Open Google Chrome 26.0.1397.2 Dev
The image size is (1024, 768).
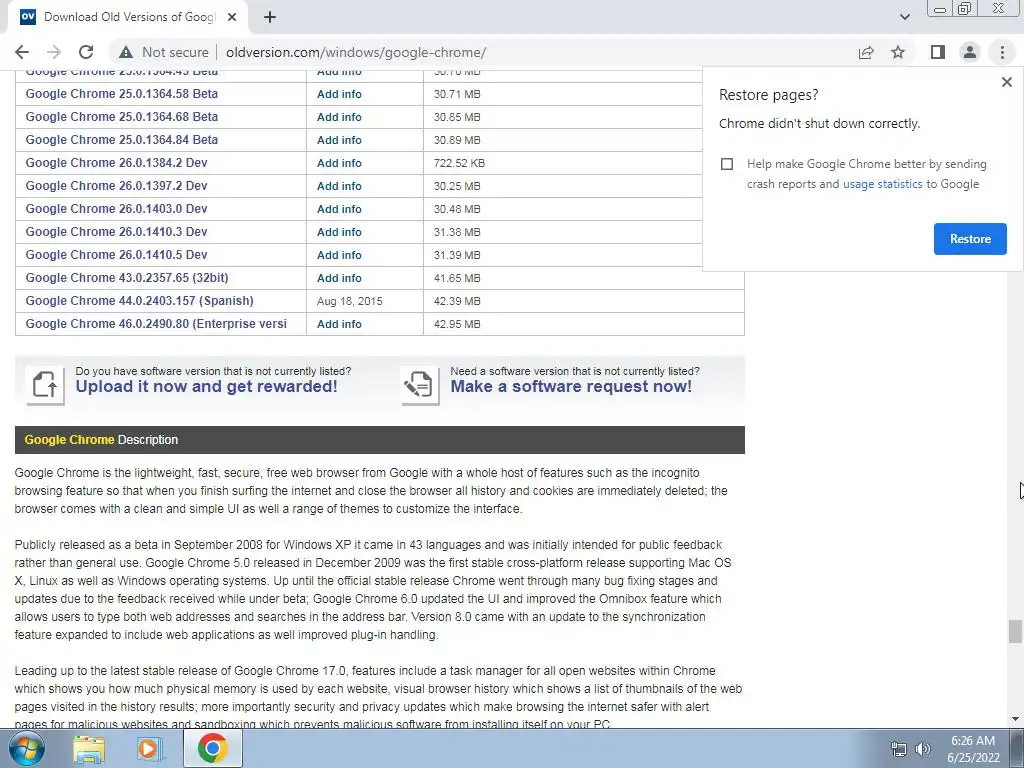tap(116, 186)
